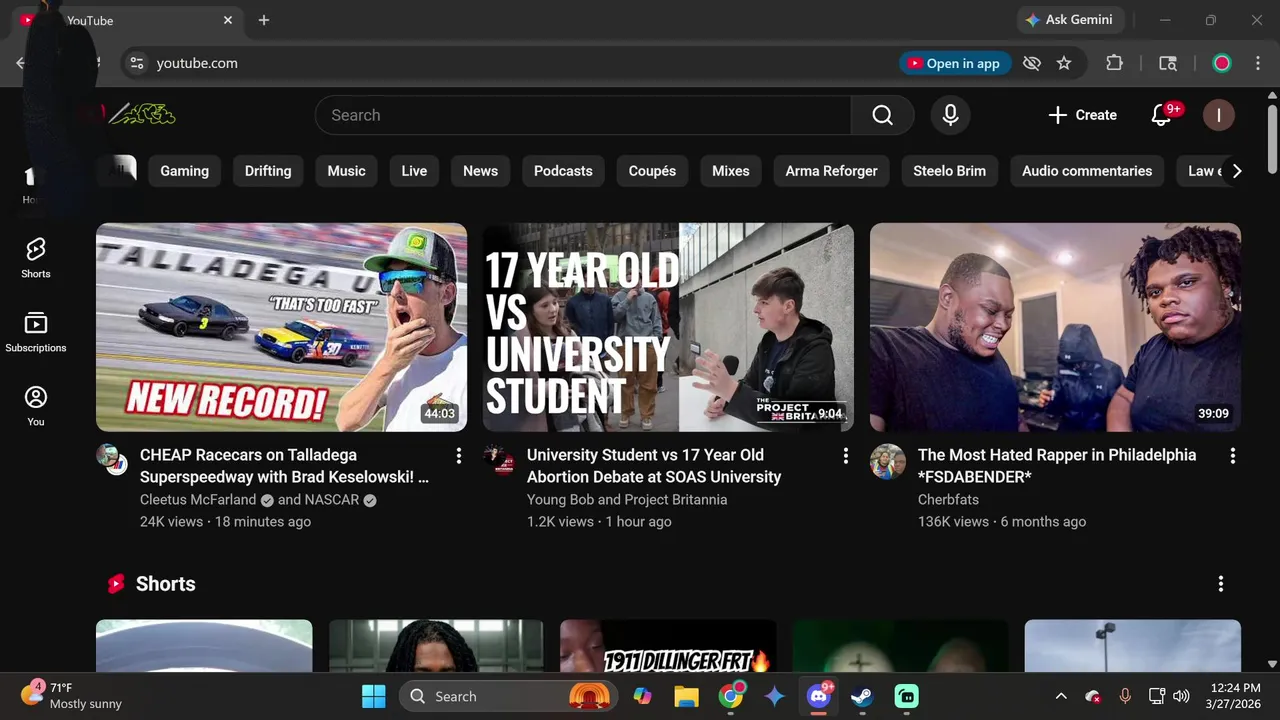Go to Young Bob and Project Britannia
Viewport: 1280px width, 720px height.
[627, 500]
